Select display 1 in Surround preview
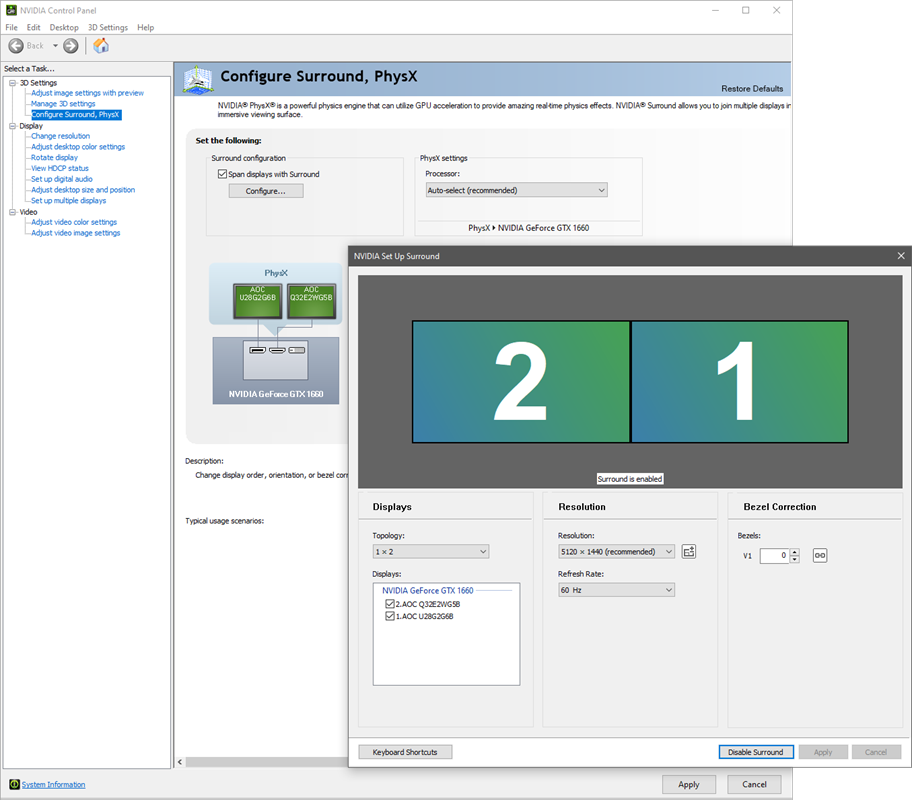912x800 pixels. coord(739,382)
